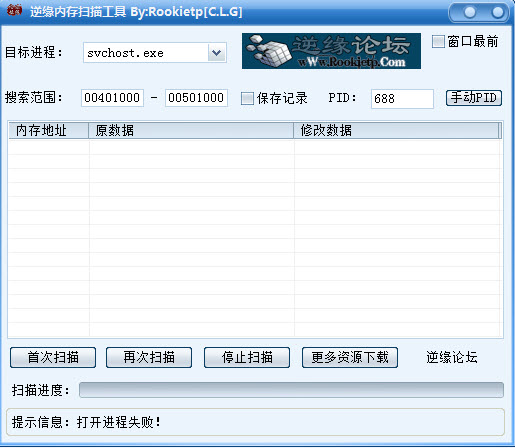The image size is (515, 448).
Task: Click the right round title bar button
Action: click(498, 12)
